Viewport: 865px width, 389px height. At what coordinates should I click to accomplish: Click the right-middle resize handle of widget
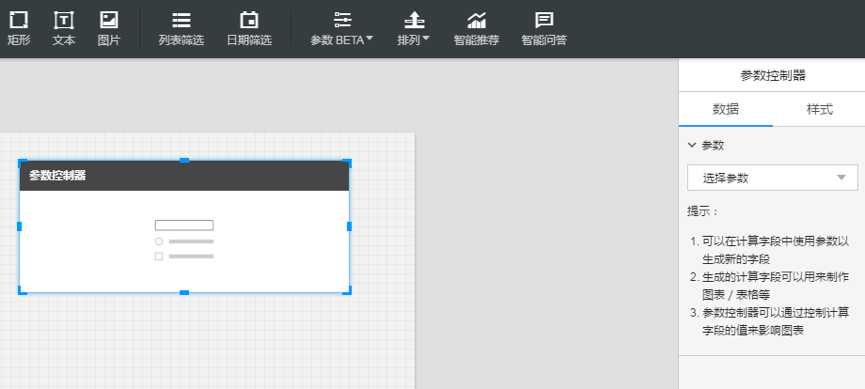[349, 226]
